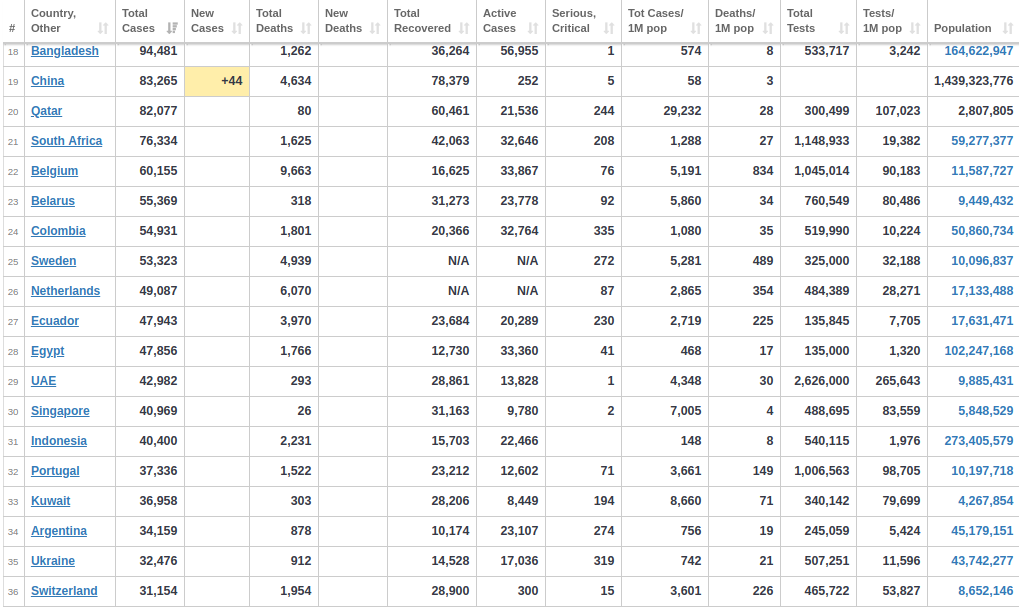This screenshot has width=1019, height=607.
Task: Click Portugal population link 10,197,718
Action: click(982, 471)
